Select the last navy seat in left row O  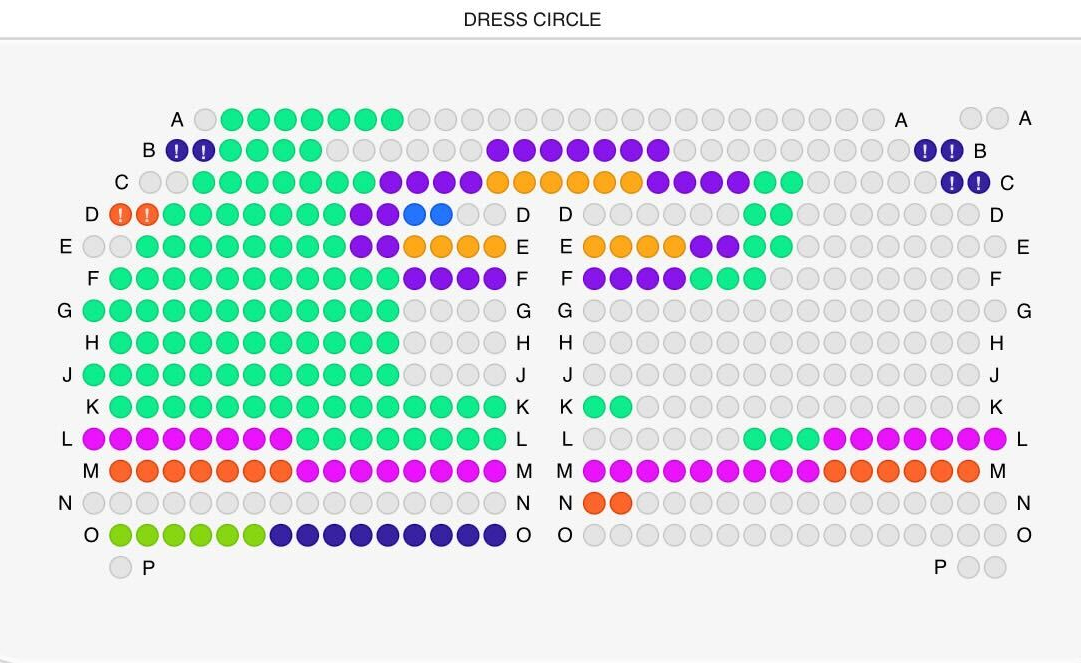click(x=494, y=535)
